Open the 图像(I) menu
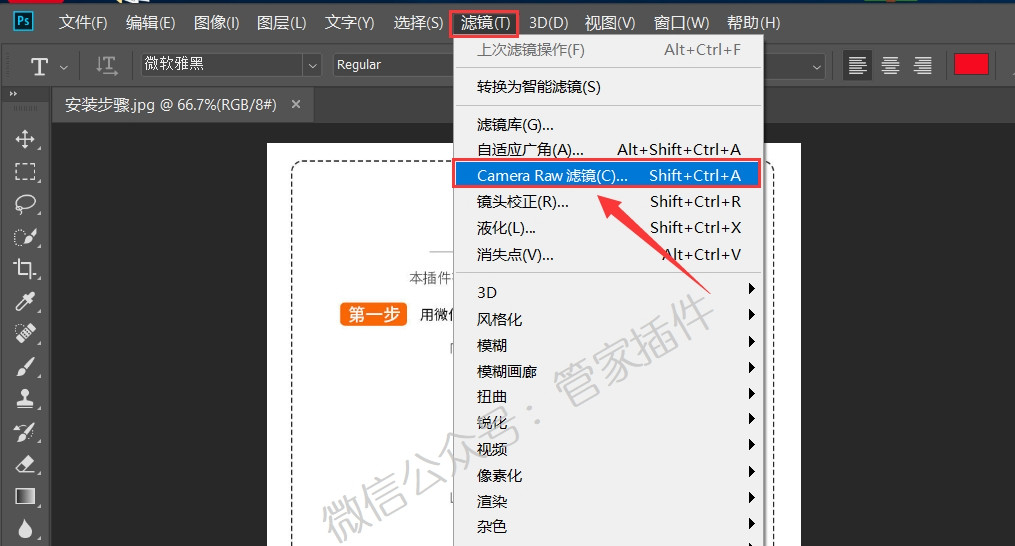Viewport: 1015px width, 546px height. (216, 23)
